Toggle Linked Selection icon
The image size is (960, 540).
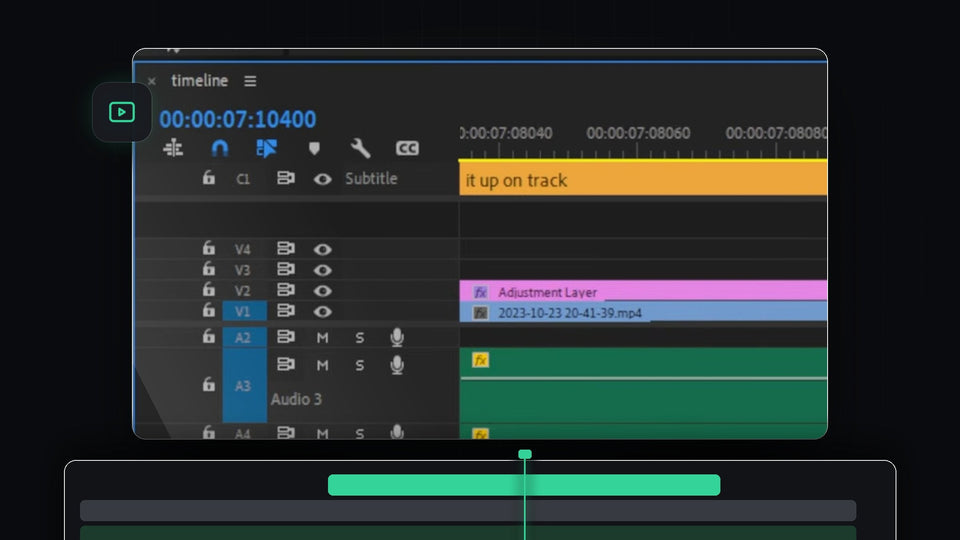[x=266, y=148]
